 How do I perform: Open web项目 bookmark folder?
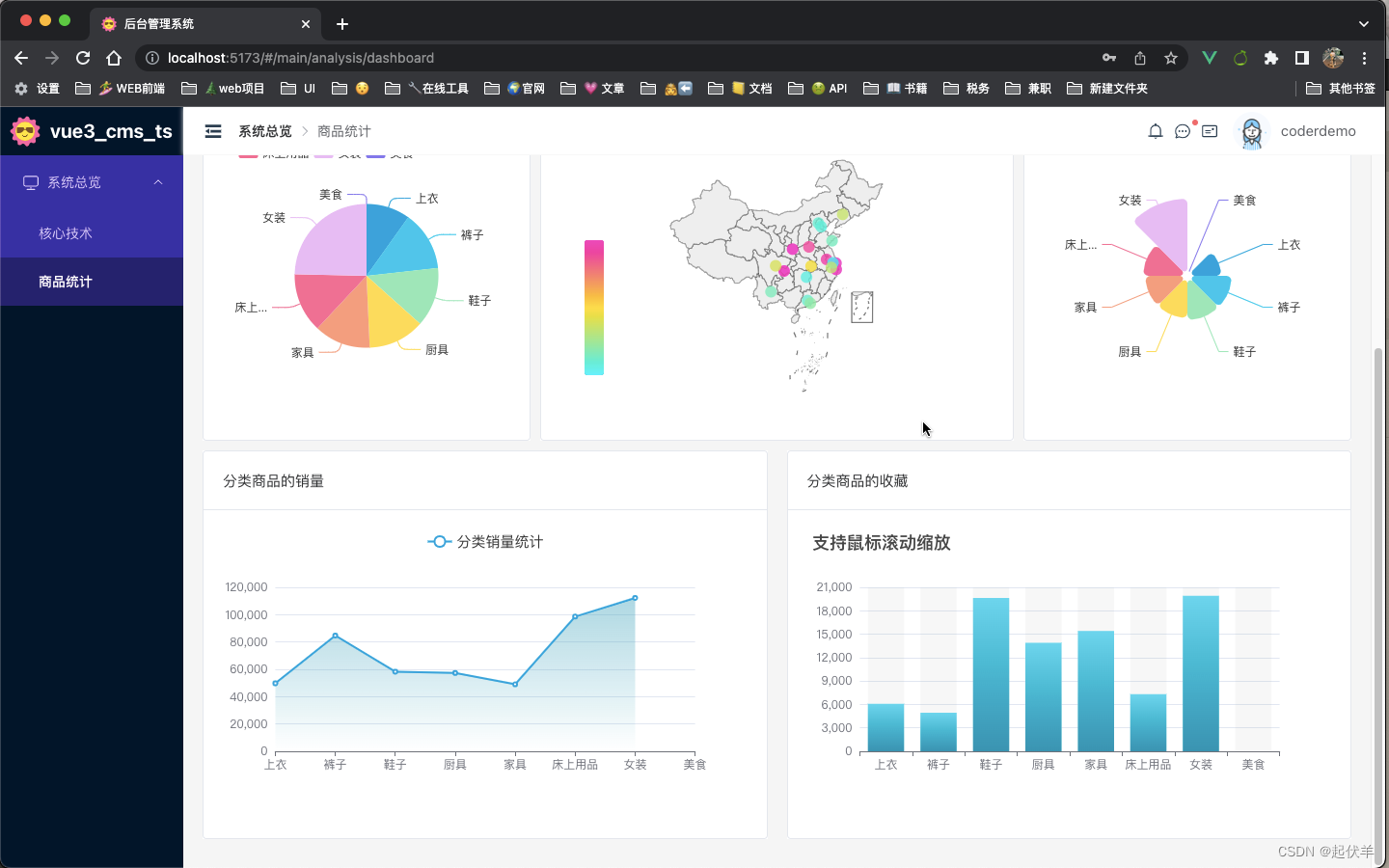(223, 88)
